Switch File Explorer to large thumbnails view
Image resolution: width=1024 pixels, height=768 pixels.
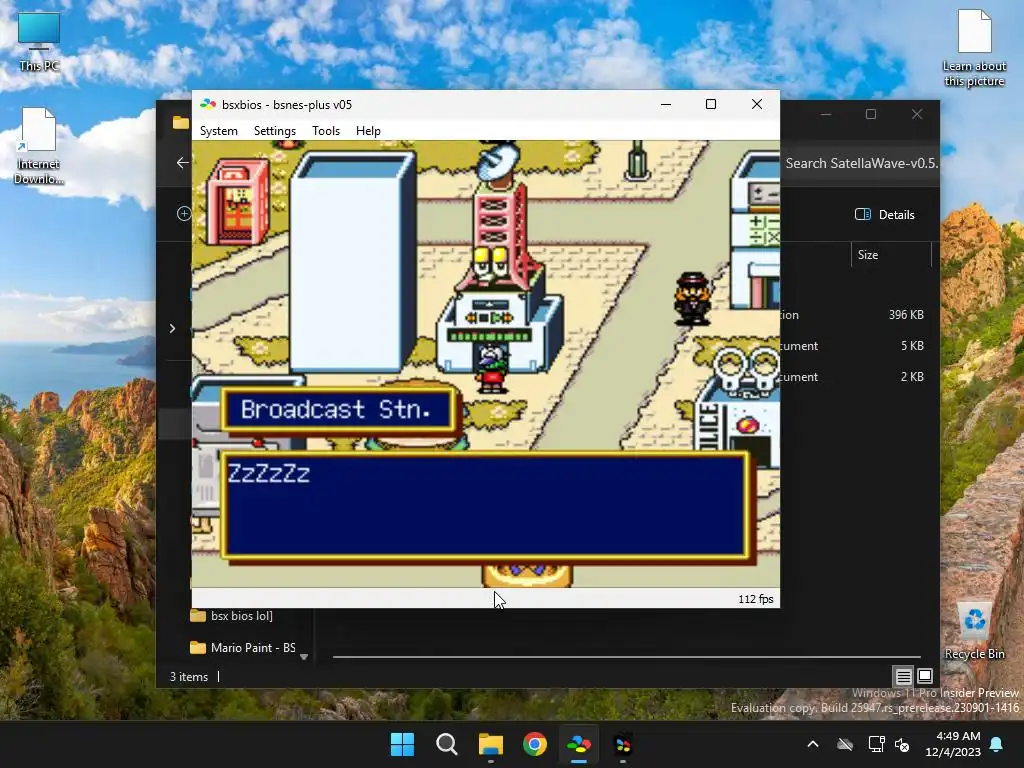coord(925,676)
